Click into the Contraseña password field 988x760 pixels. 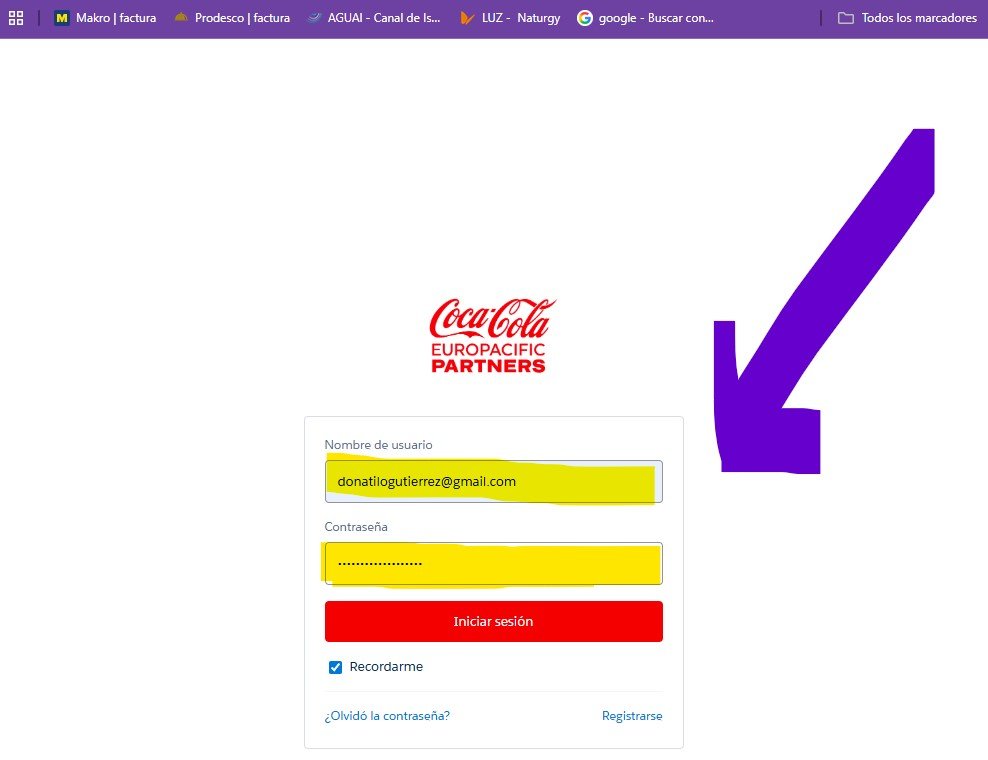[x=493, y=564]
